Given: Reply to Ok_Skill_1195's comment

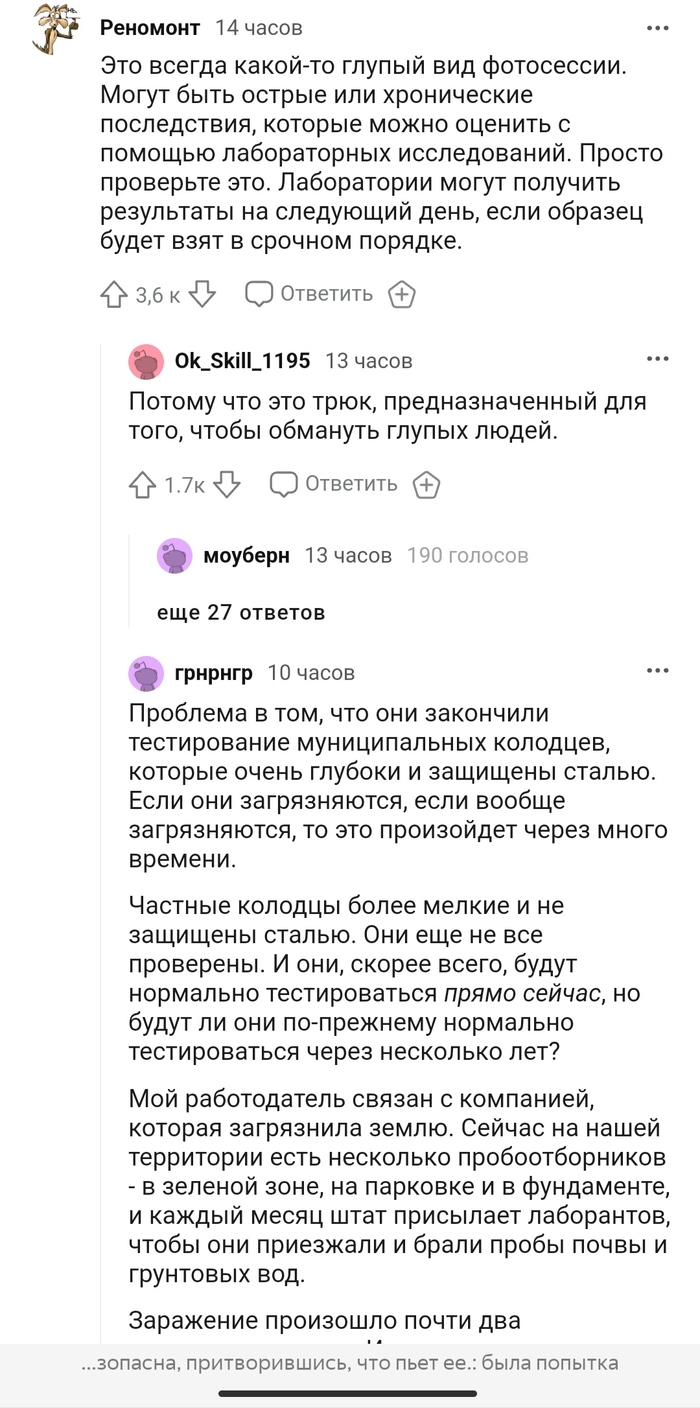Looking at the screenshot, I should tap(335, 484).
